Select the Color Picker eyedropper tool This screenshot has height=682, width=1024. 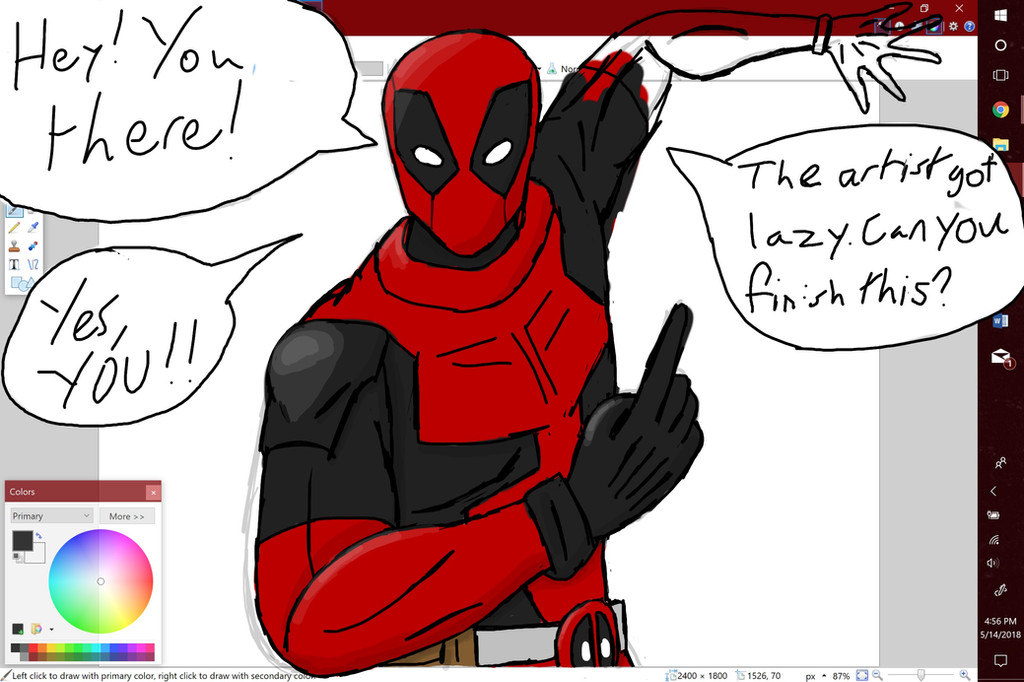33,227
